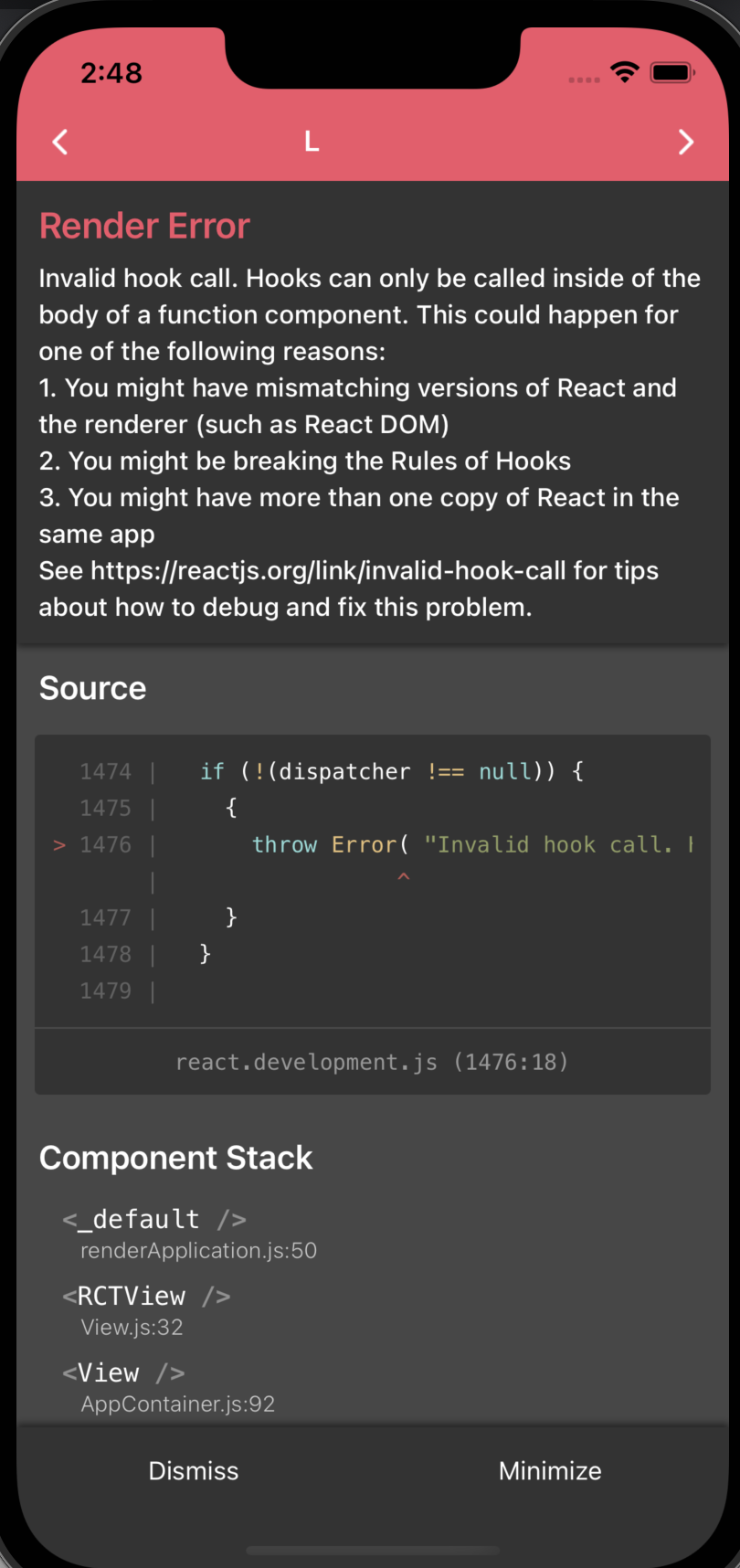
Task: Expand the _default component stack entry
Action: coord(153,1219)
